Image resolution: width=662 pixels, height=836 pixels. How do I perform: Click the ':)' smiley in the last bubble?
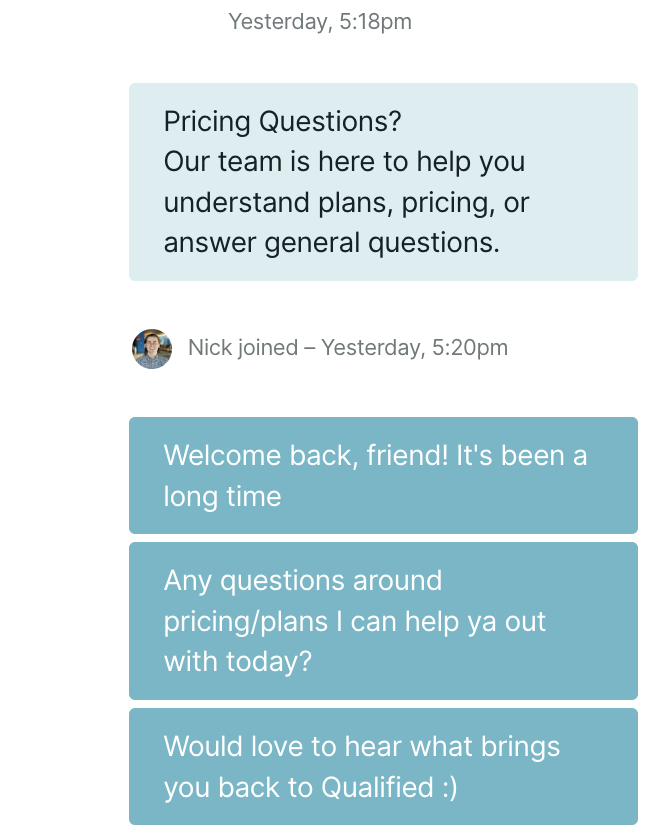coord(450,789)
